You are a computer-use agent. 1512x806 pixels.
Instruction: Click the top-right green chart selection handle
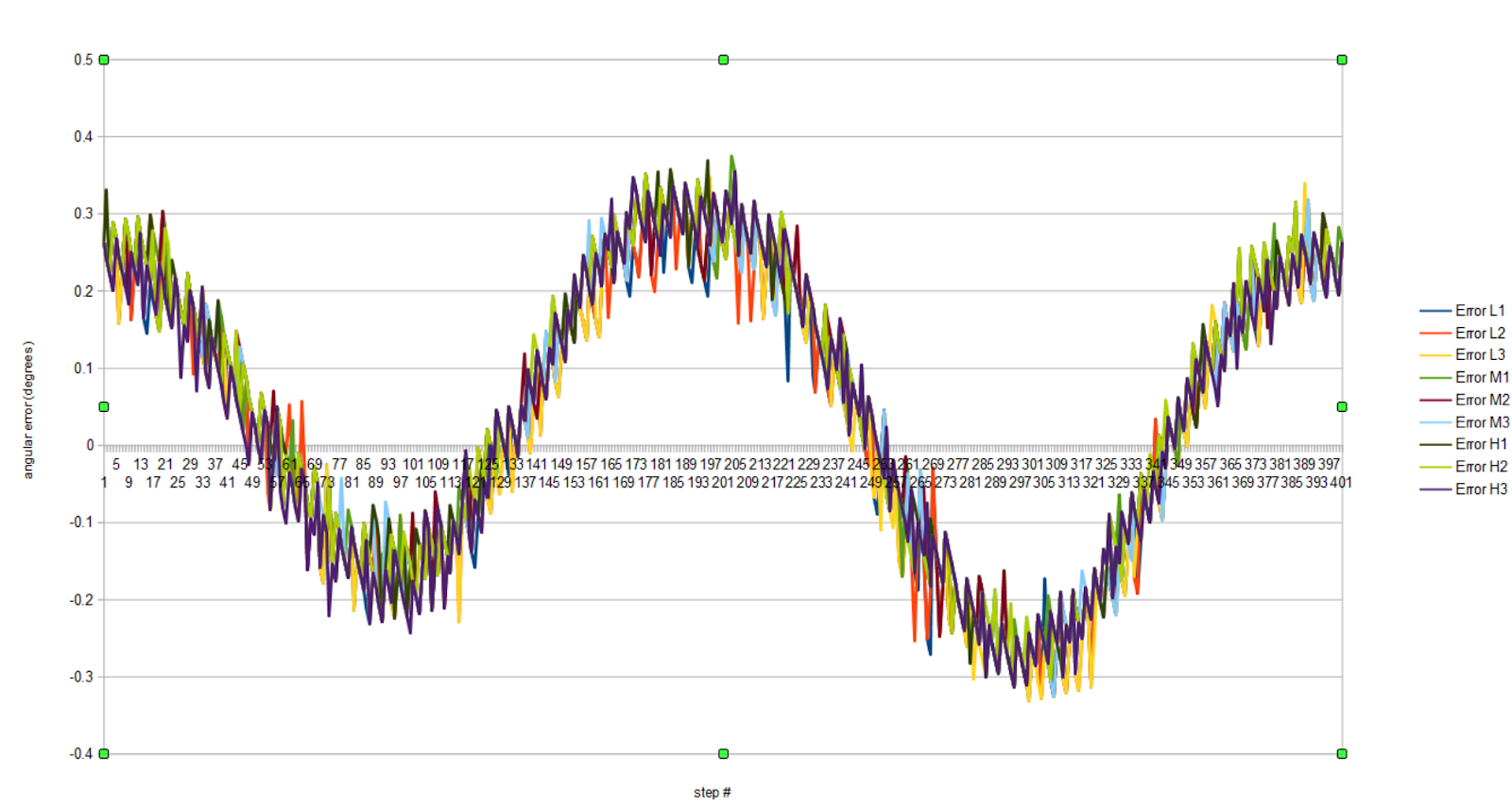(1342, 60)
